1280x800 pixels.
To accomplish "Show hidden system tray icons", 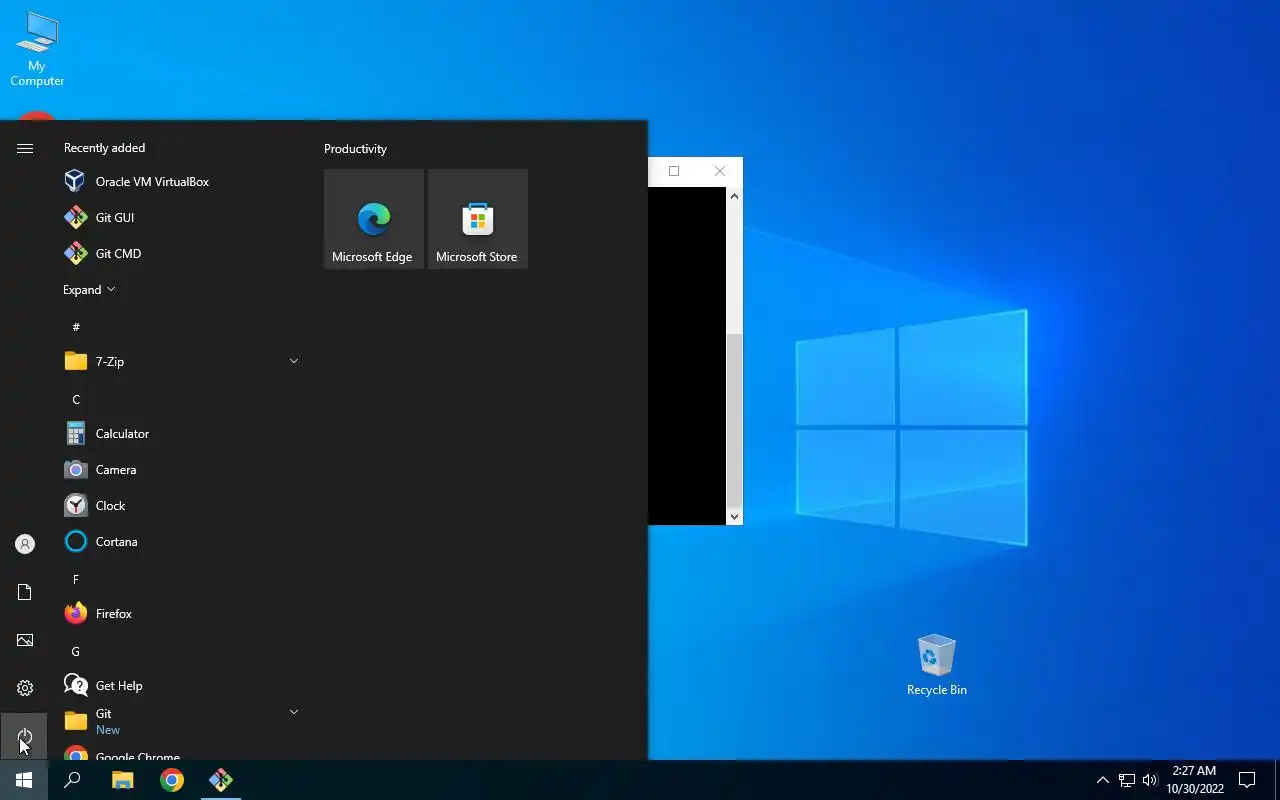I will pyautogui.click(x=1102, y=780).
